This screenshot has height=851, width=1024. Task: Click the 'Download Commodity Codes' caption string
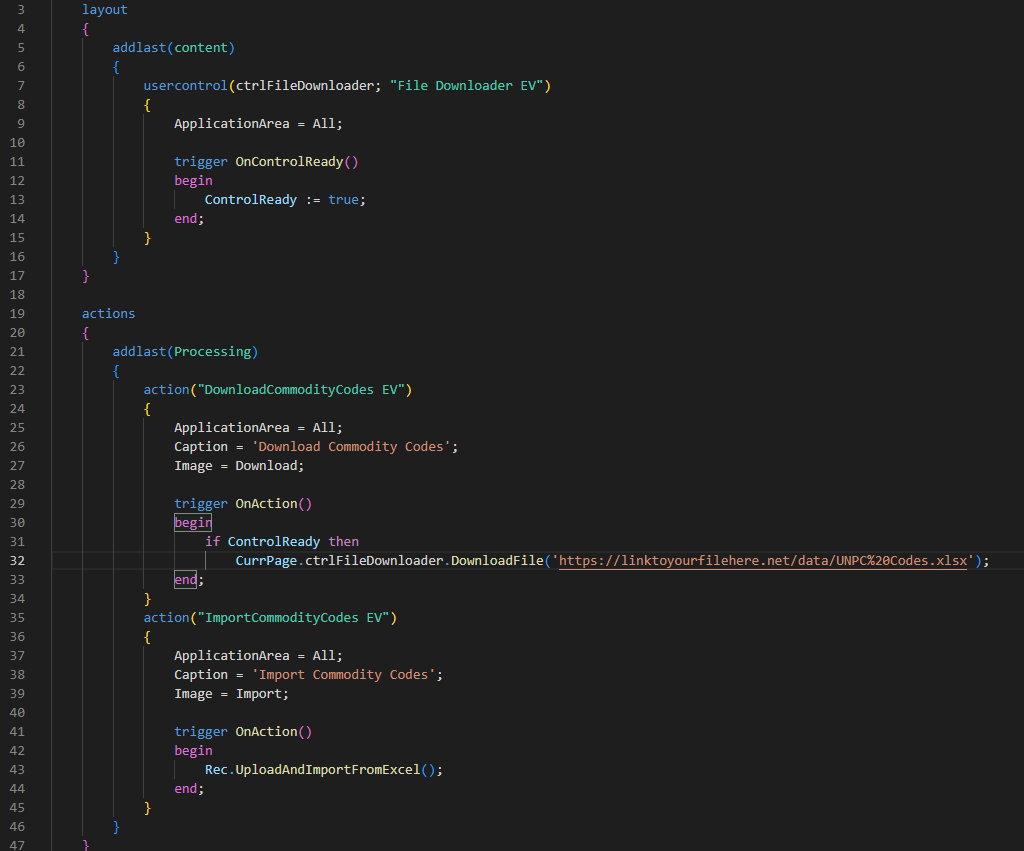click(x=351, y=447)
